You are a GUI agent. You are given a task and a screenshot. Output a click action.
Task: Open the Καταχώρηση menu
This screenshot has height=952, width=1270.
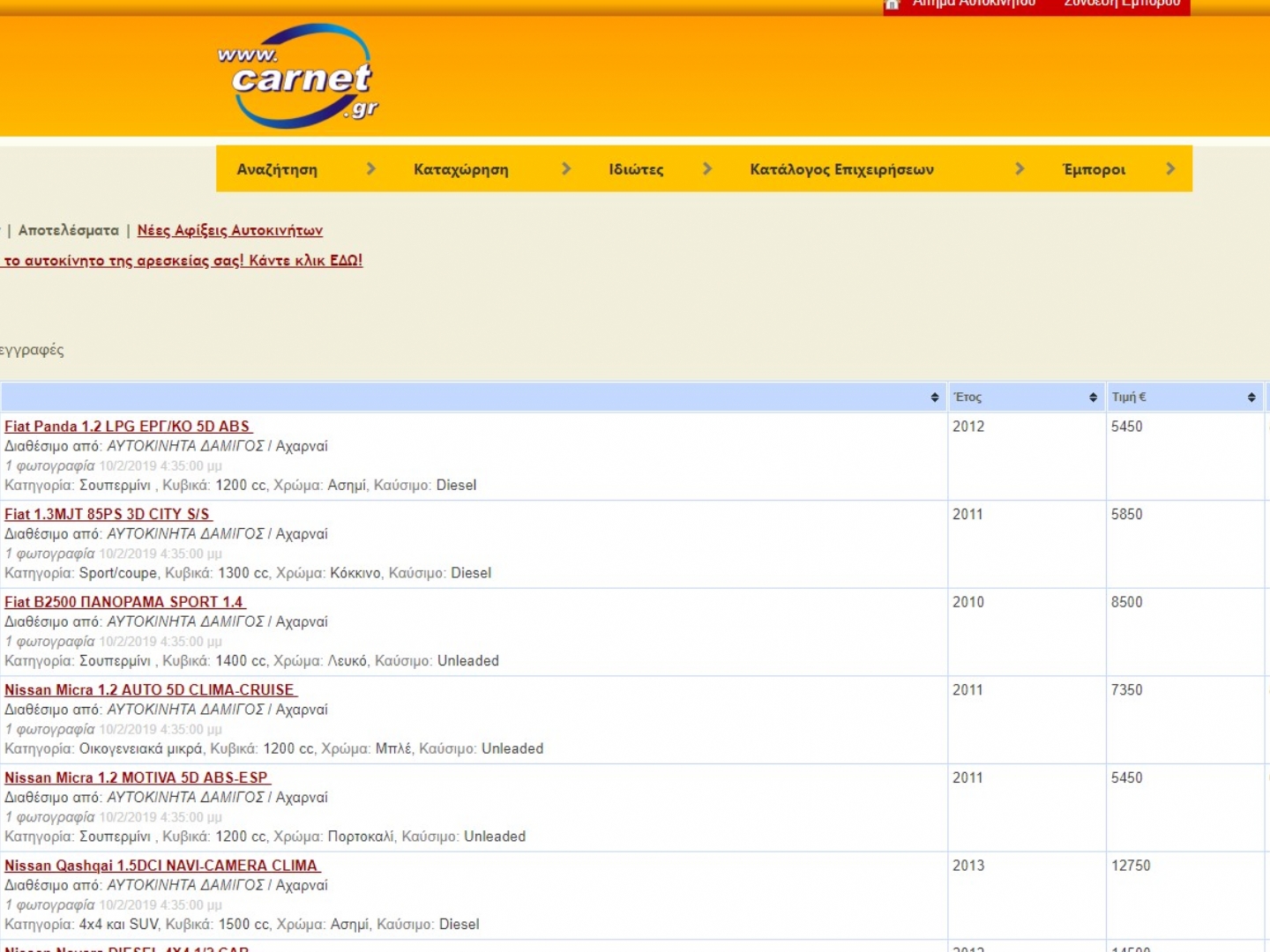[x=461, y=169]
